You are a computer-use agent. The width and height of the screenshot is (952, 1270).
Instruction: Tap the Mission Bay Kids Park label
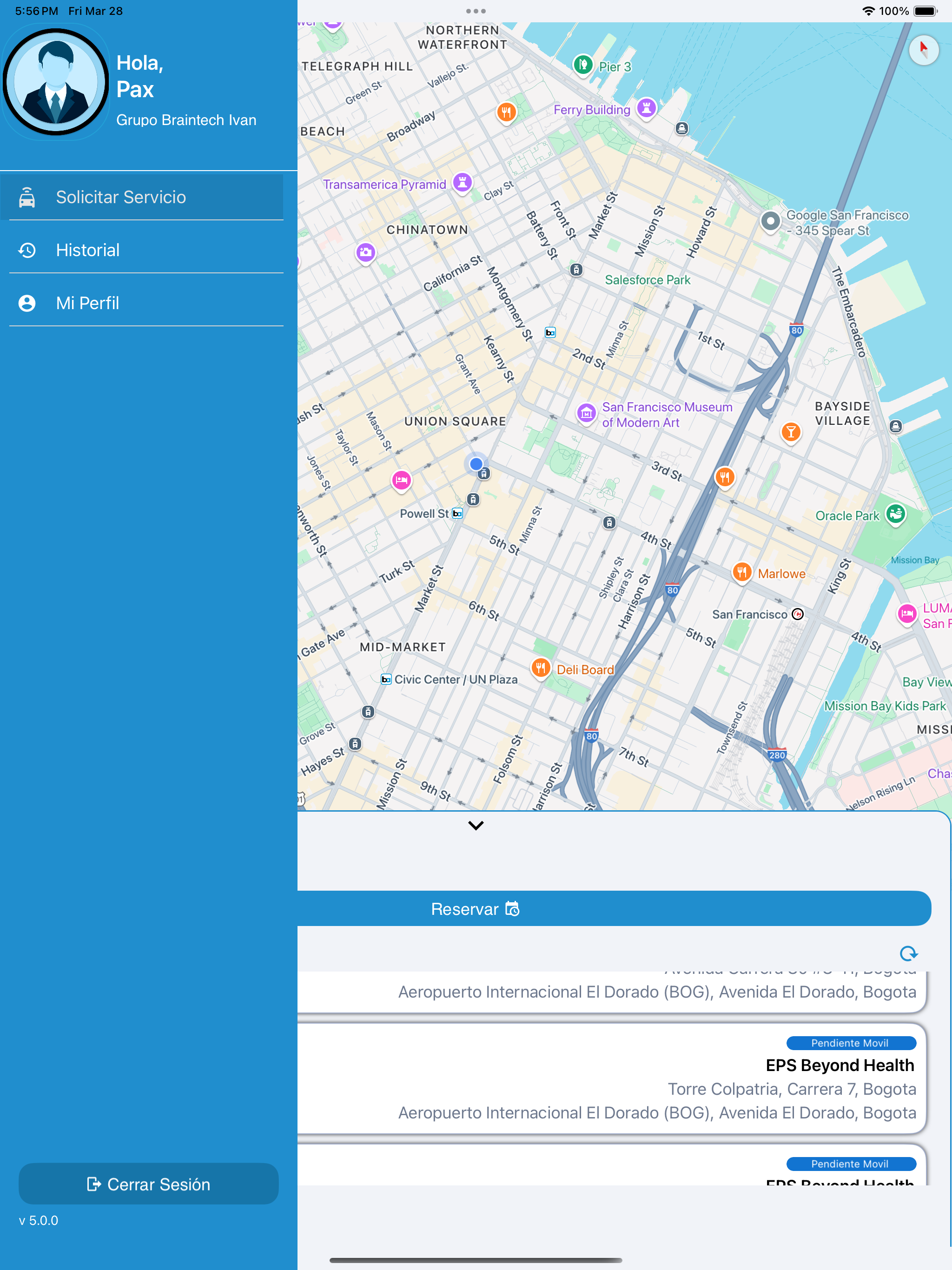(x=885, y=706)
